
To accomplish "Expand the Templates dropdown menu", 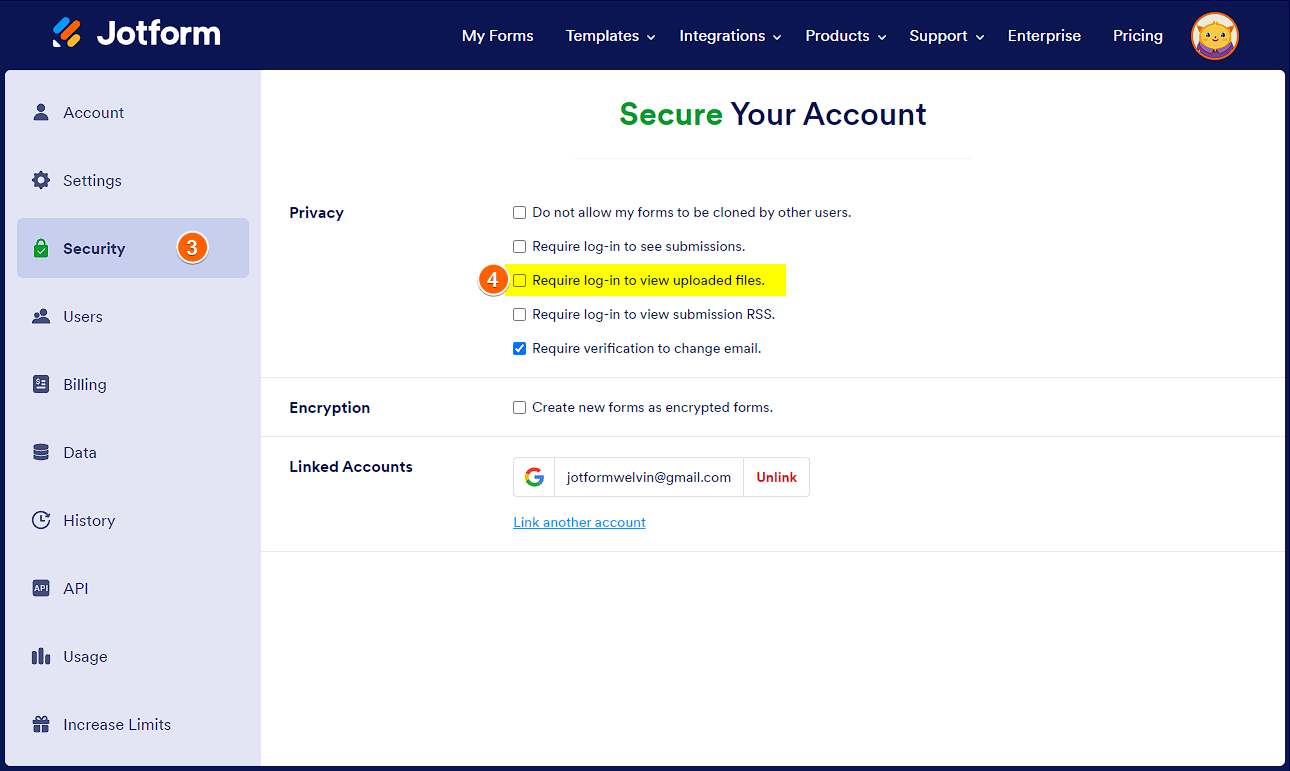I will [x=610, y=36].
